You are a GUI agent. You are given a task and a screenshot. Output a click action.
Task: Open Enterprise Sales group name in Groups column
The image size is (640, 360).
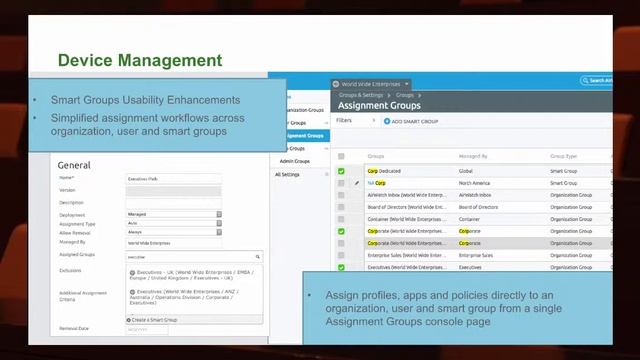tap(407, 255)
